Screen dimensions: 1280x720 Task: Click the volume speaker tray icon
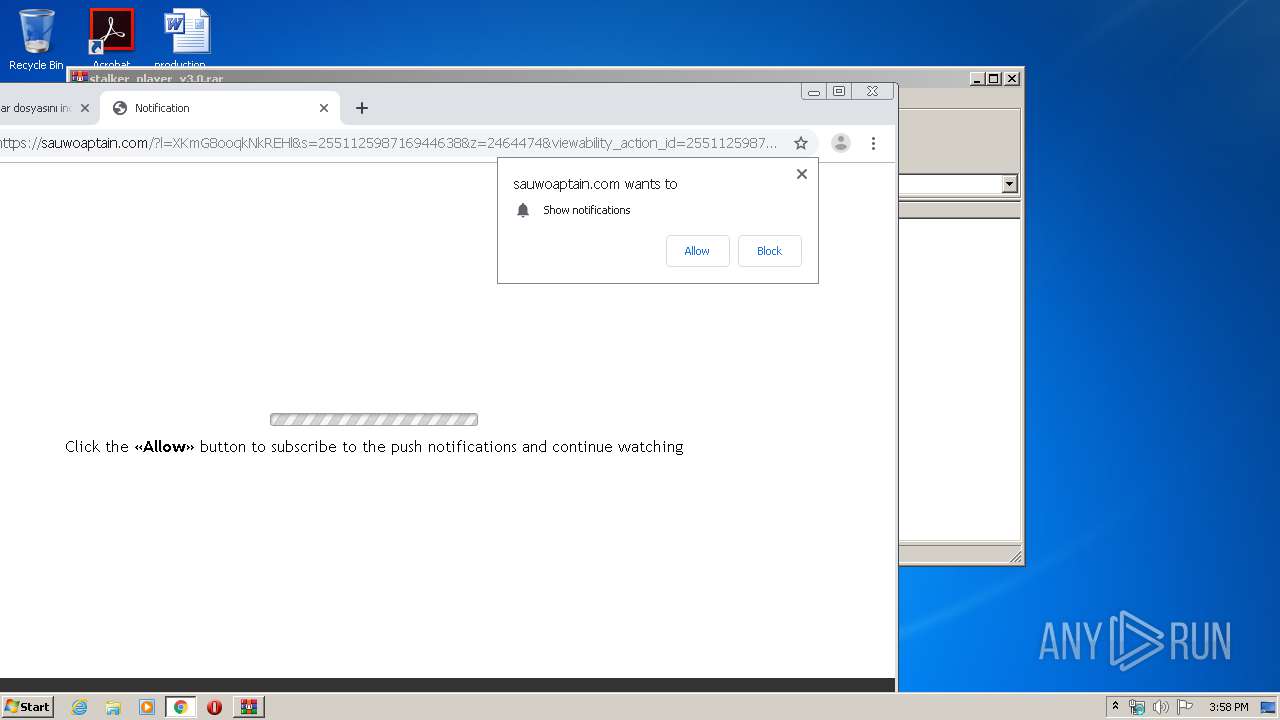[1160, 707]
